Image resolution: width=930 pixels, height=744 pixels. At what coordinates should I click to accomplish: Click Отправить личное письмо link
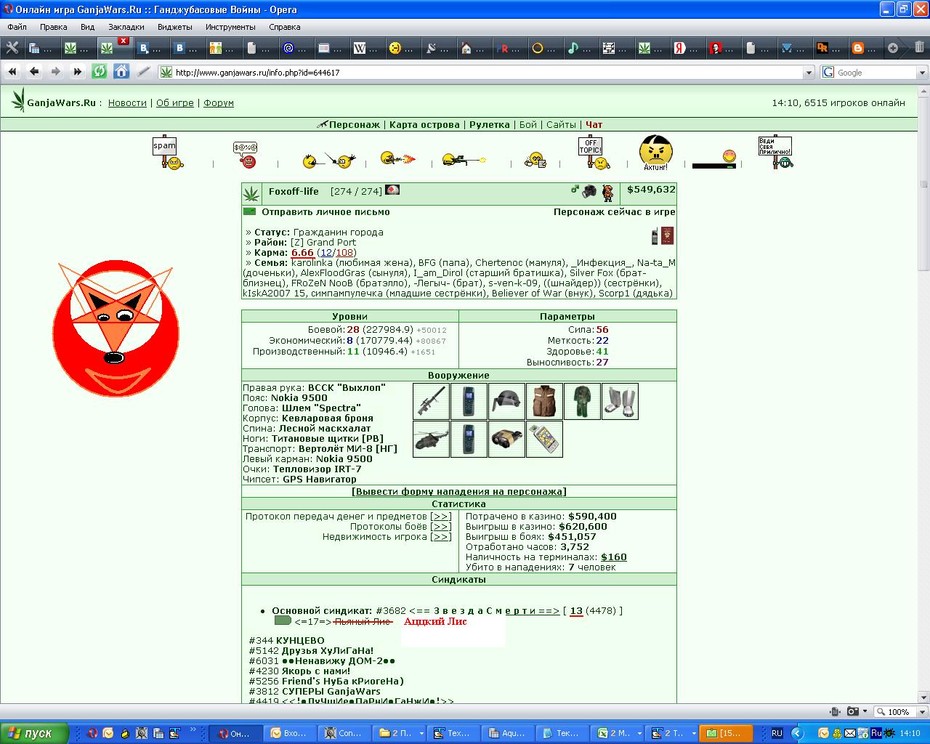(326, 212)
